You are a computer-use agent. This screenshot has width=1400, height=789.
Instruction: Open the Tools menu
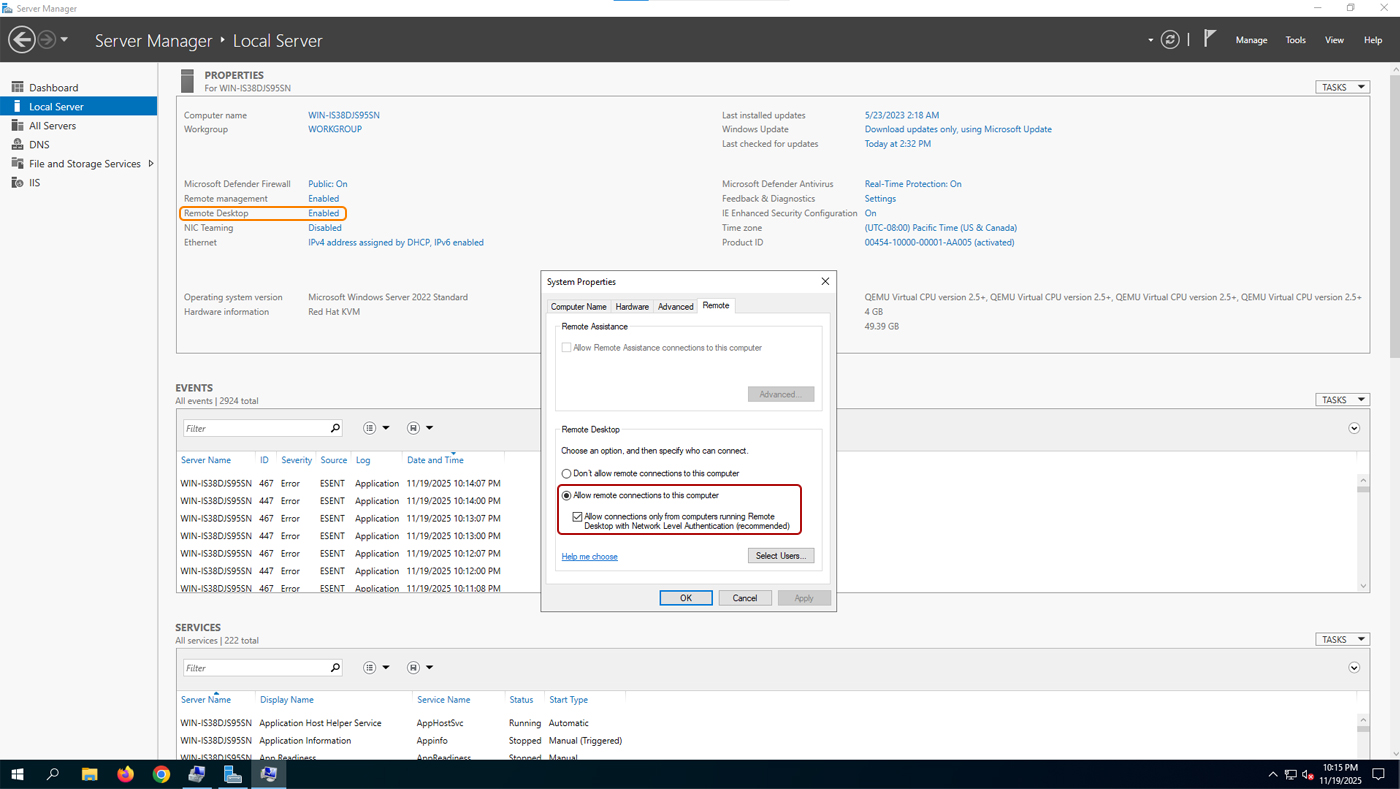(1295, 40)
